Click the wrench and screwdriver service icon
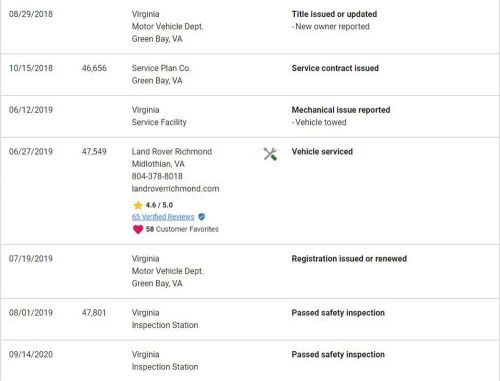This screenshot has width=500, height=381. [270, 154]
